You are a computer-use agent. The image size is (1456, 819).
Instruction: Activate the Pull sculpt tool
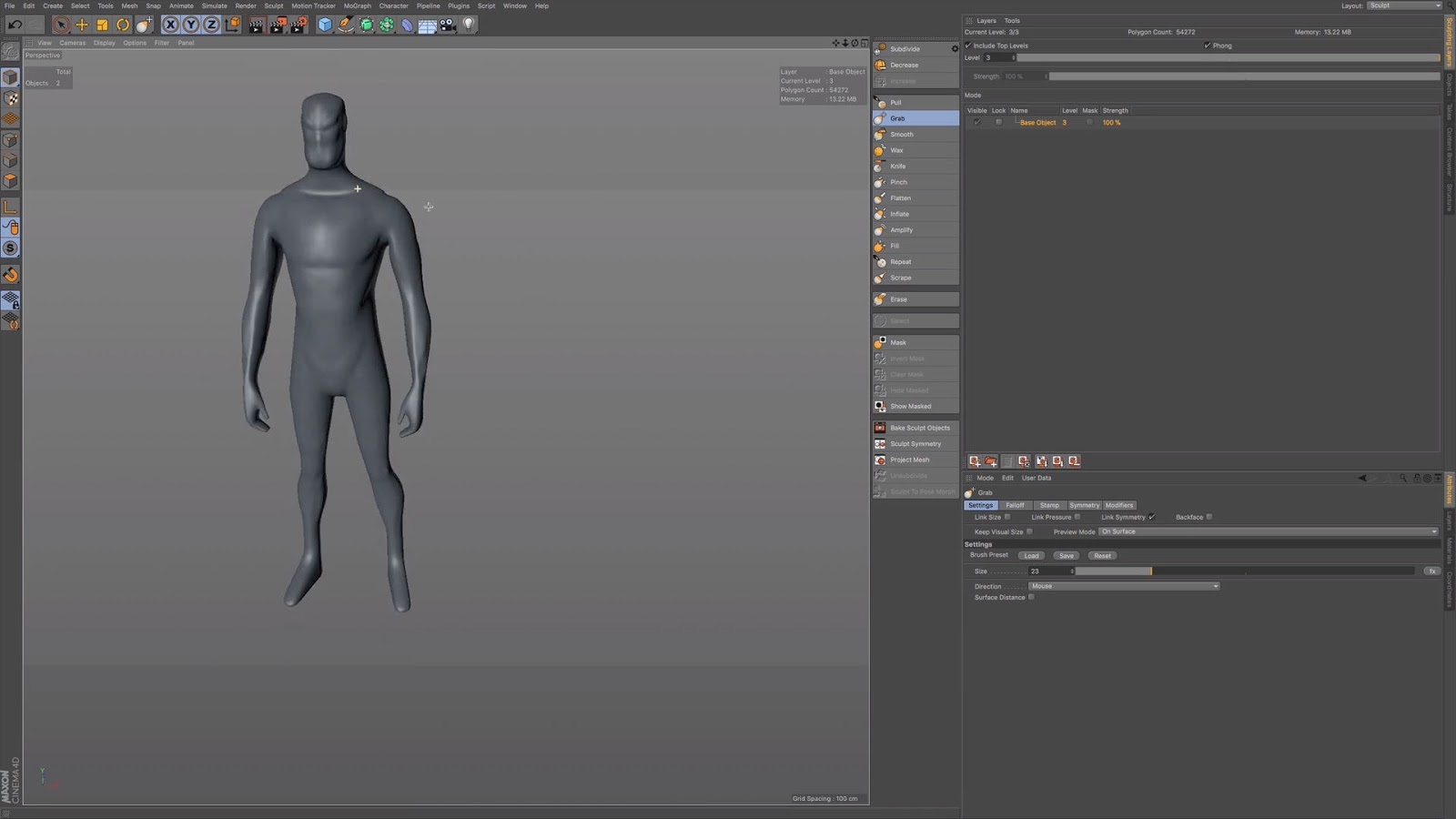tap(895, 102)
